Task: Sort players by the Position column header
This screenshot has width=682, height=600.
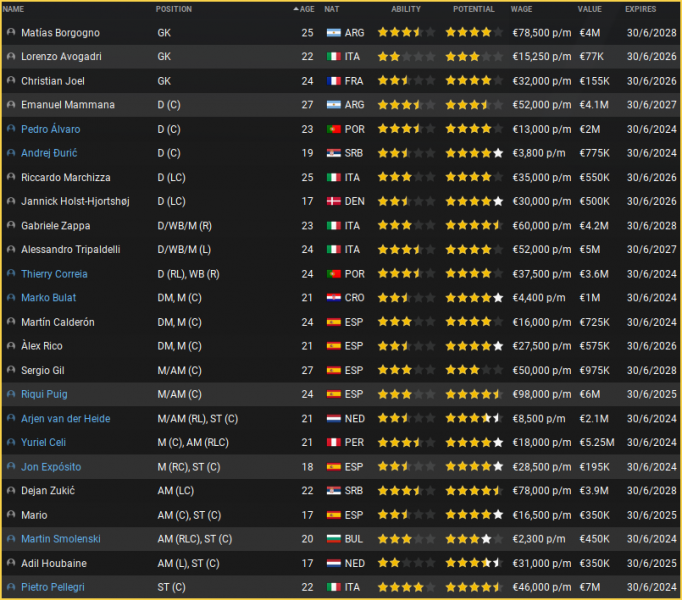Action: point(174,9)
